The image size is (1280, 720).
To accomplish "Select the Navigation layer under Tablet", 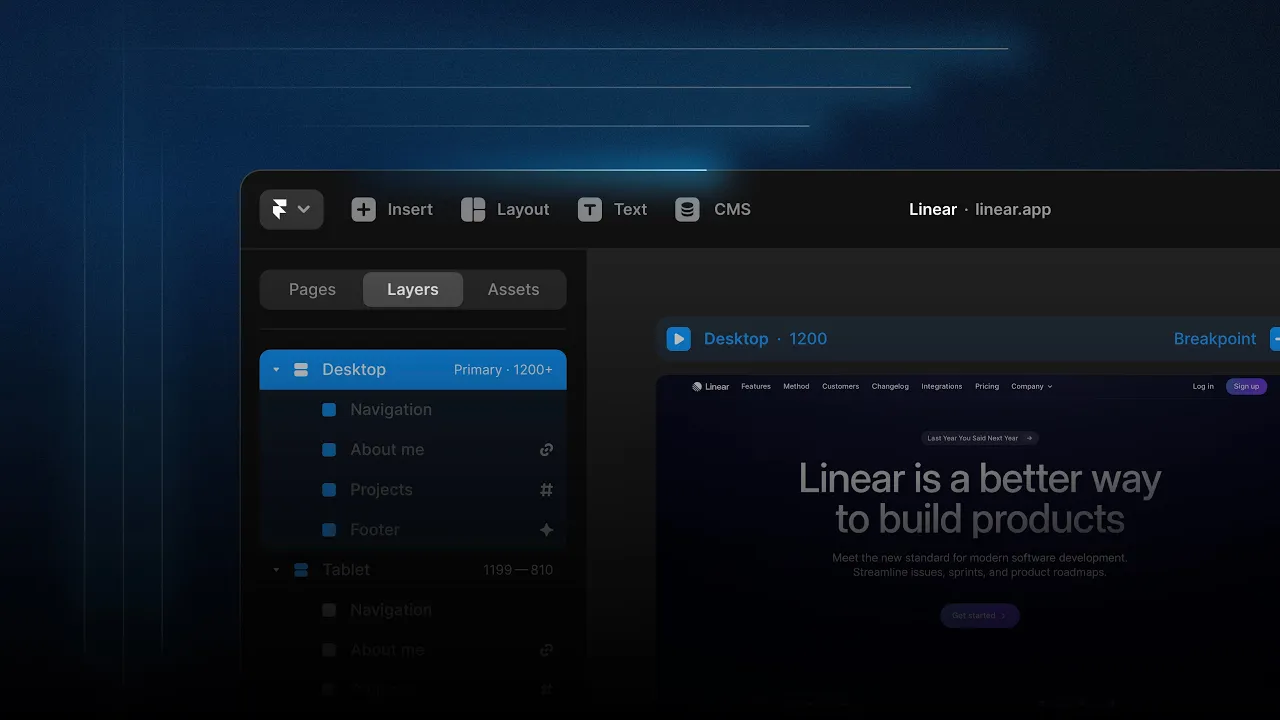I will click(413, 610).
